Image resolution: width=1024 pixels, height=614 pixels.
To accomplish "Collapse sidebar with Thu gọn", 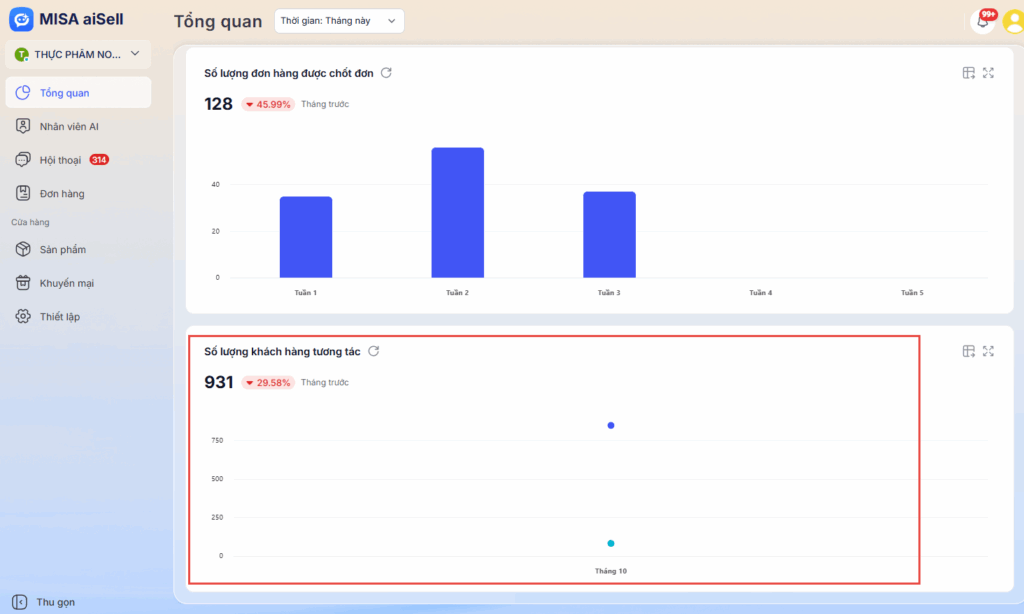I will (x=45, y=602).
